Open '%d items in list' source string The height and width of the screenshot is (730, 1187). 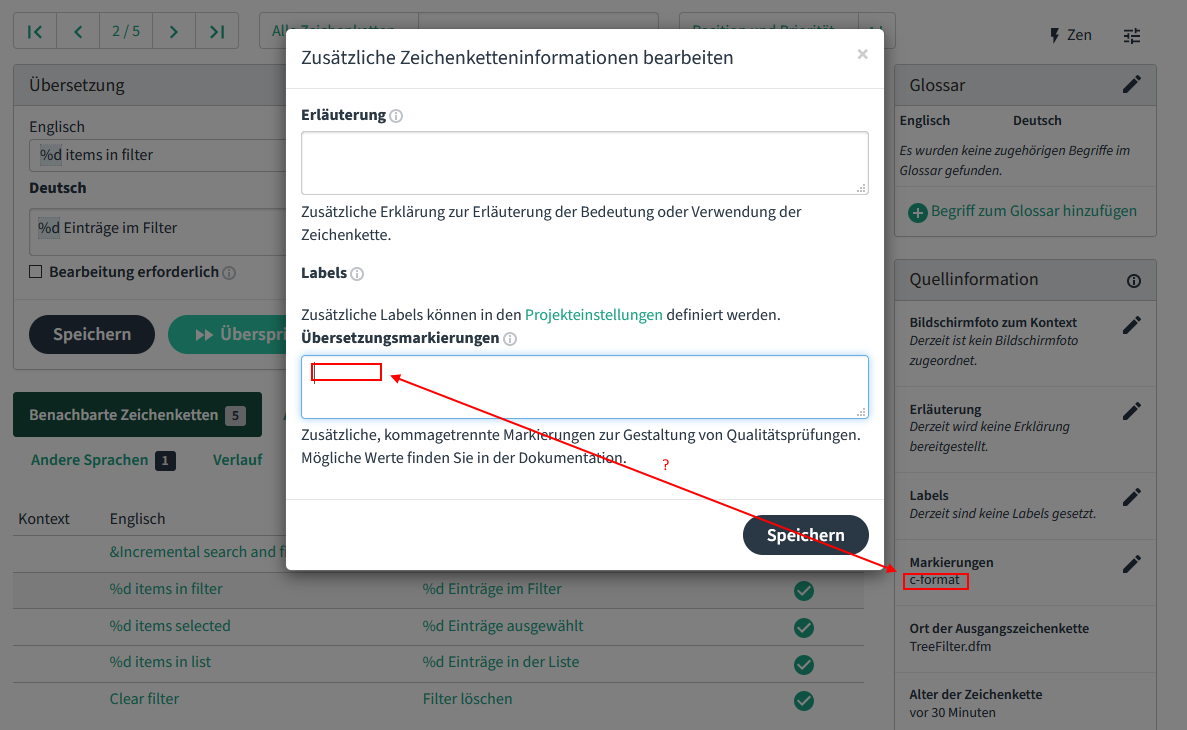point(160,661)
